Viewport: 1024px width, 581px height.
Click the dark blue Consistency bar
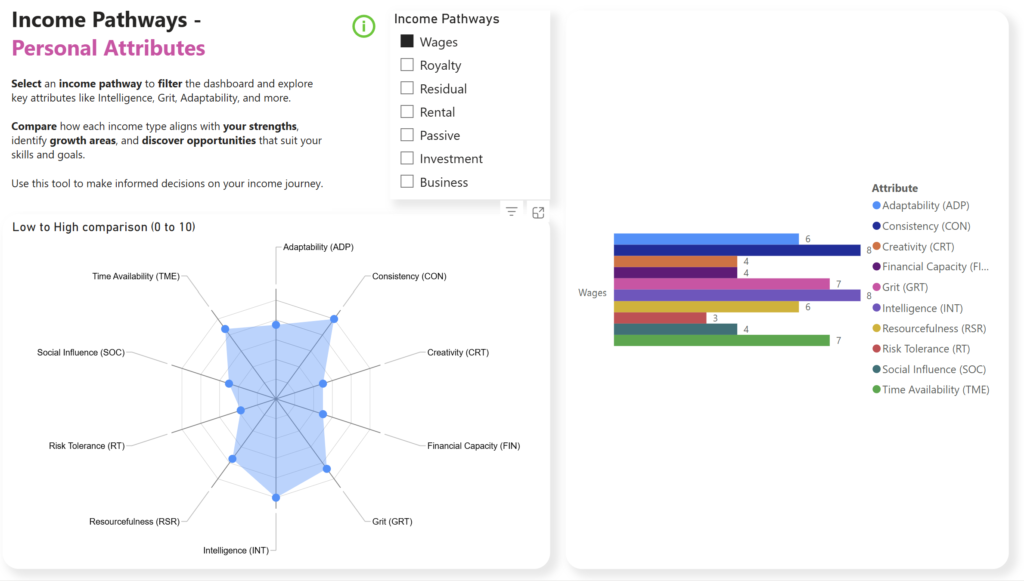tap(737, 250)
